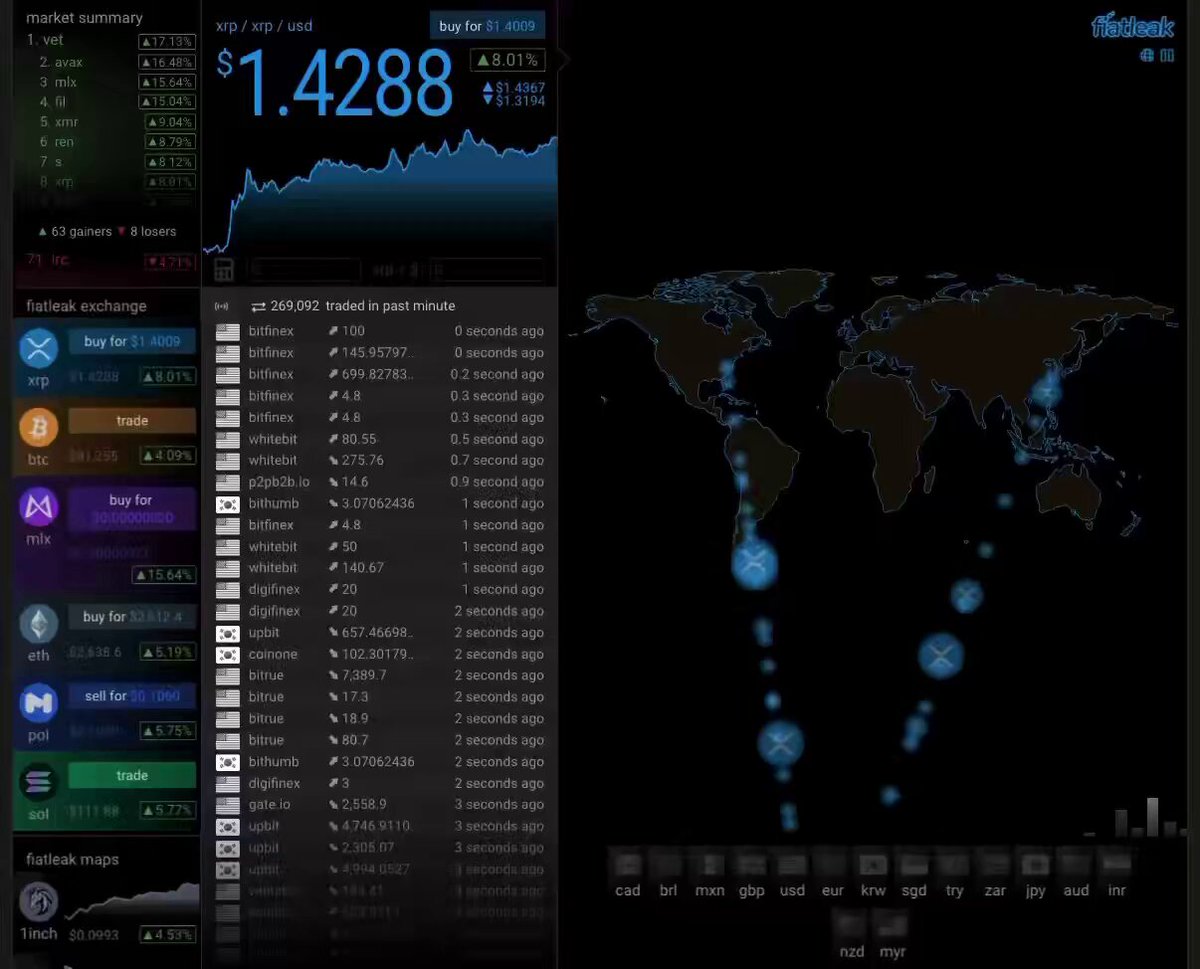This screenshot has height=969, width=1200.
Task: Click the 4.09% change badge for btc
Action: coord(167,456)
